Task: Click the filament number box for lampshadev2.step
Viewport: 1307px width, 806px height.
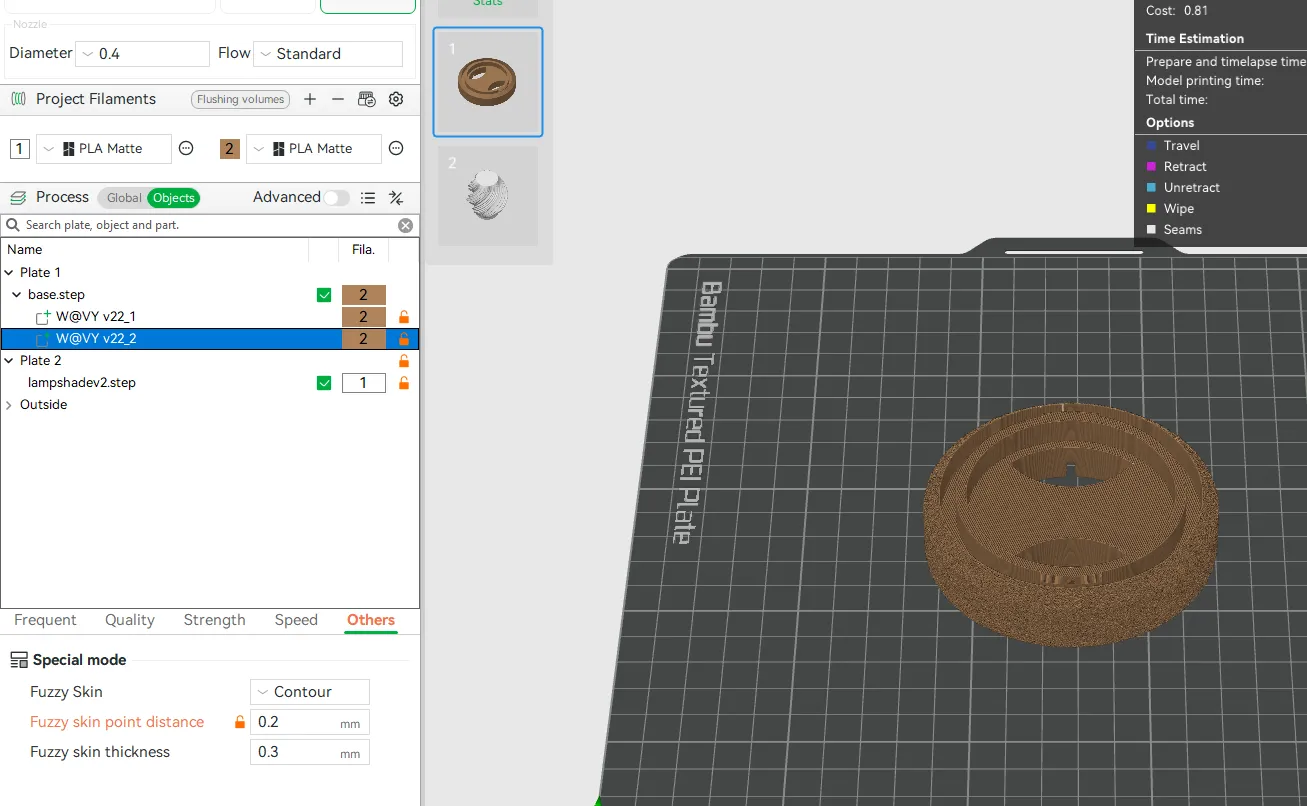Action: click(x=364, y=383)
